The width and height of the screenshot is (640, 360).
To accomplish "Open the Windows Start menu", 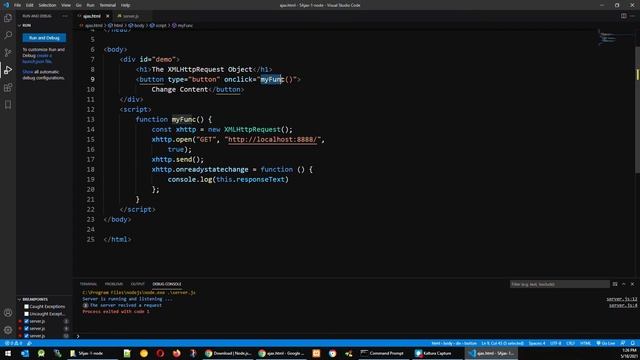I will pyautogui.click(x=8, y=353).
